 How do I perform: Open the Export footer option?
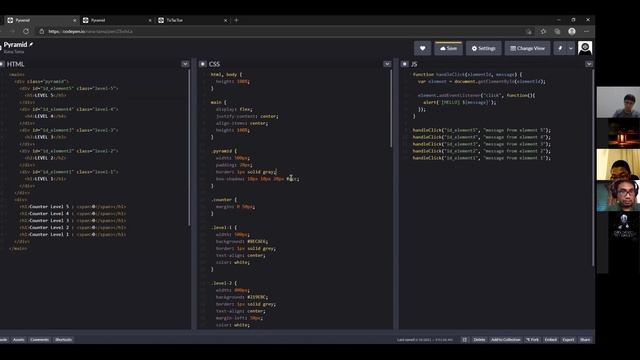click(568, 340)
